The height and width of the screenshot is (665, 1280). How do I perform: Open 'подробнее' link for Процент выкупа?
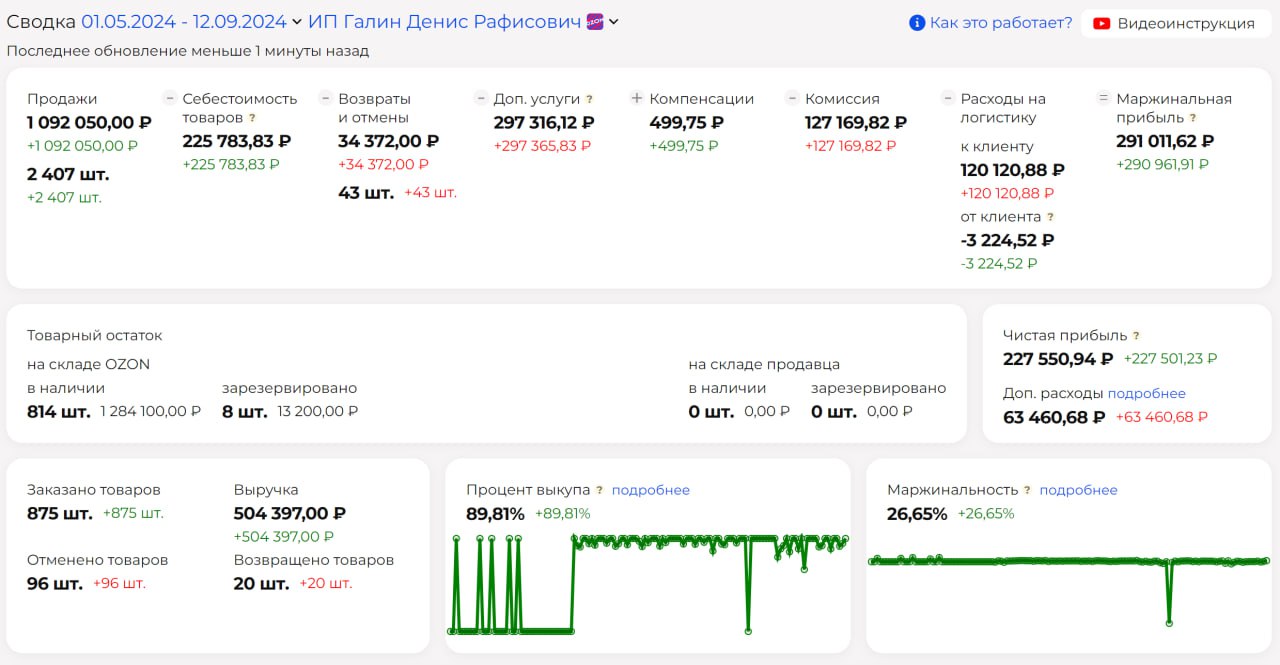click(x=651, y=490)
